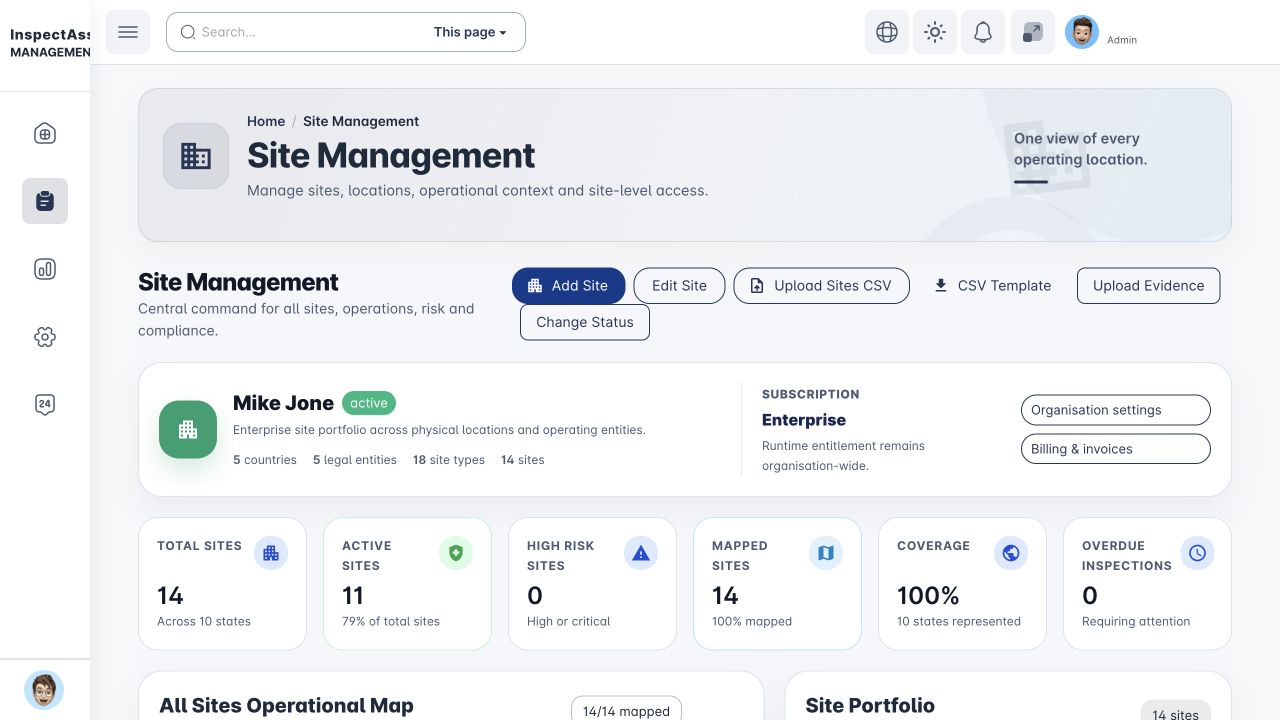
Task: Click the Mike Jone organisation name
Action: tap(283, 403)
